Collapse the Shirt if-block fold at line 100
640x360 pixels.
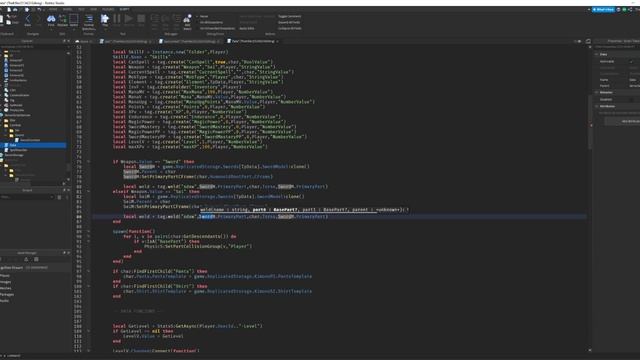click(x=89, y=286)
